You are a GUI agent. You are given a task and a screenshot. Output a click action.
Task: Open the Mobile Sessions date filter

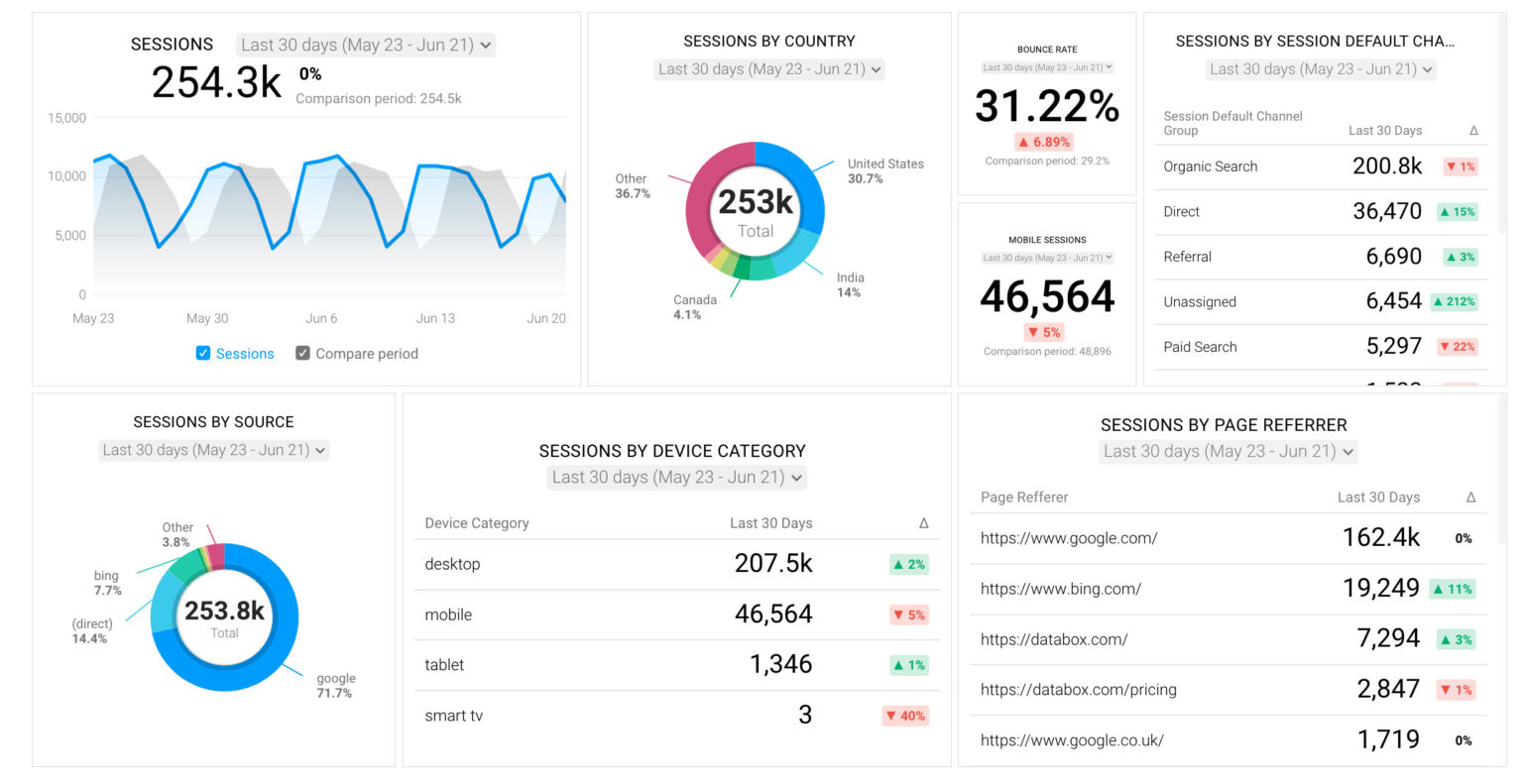1047,256
